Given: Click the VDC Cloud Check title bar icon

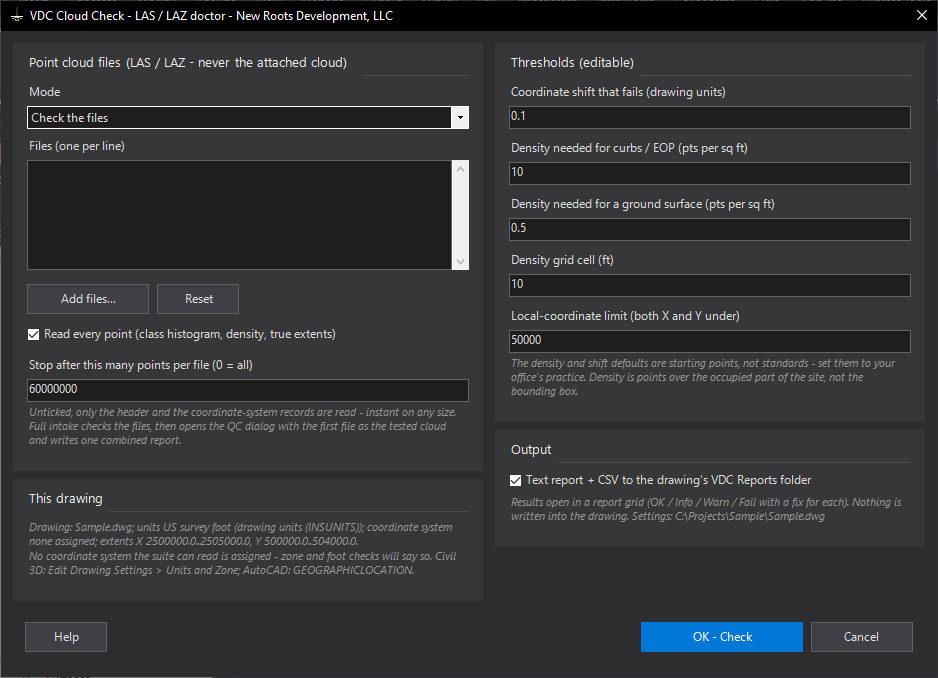Looking at the screenshot, I should click(17, 16).
